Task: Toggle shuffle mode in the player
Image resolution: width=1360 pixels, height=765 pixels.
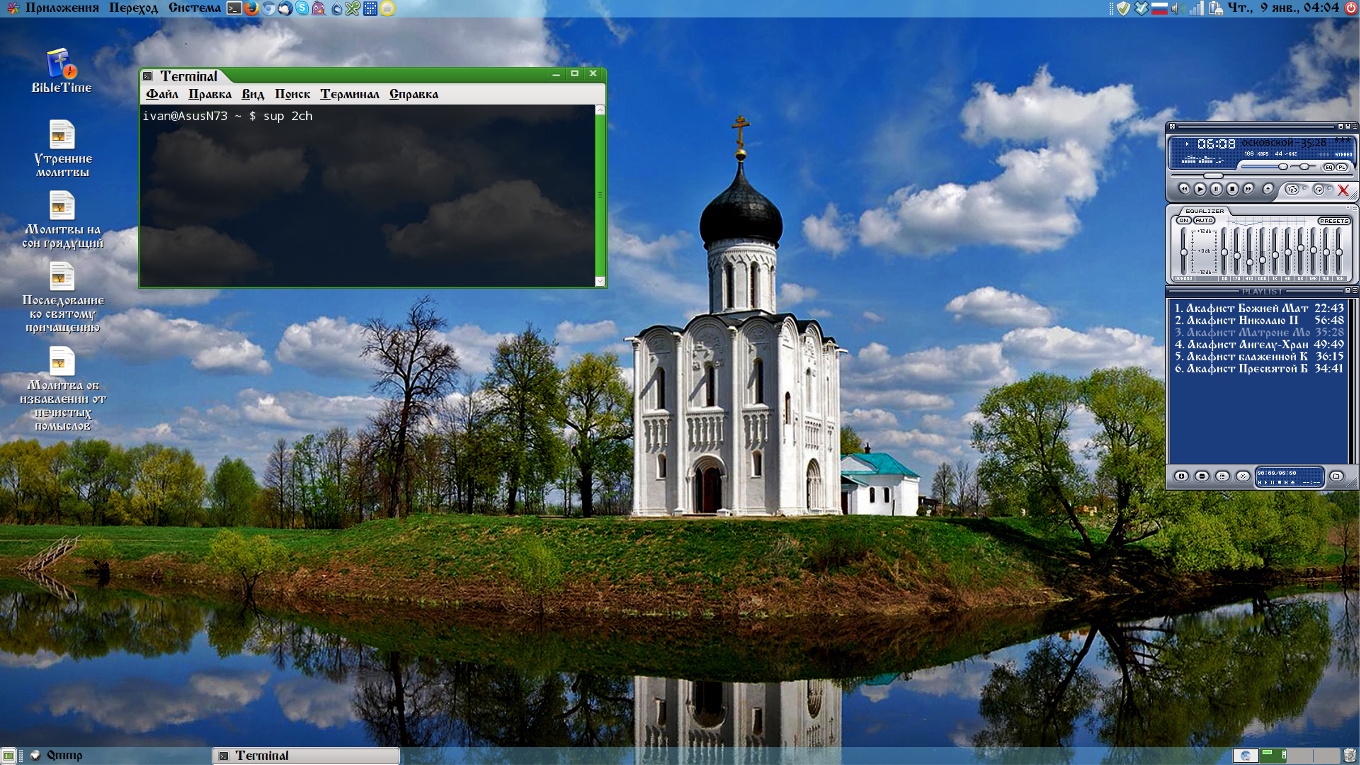Action: click(x=1292, y=189)
